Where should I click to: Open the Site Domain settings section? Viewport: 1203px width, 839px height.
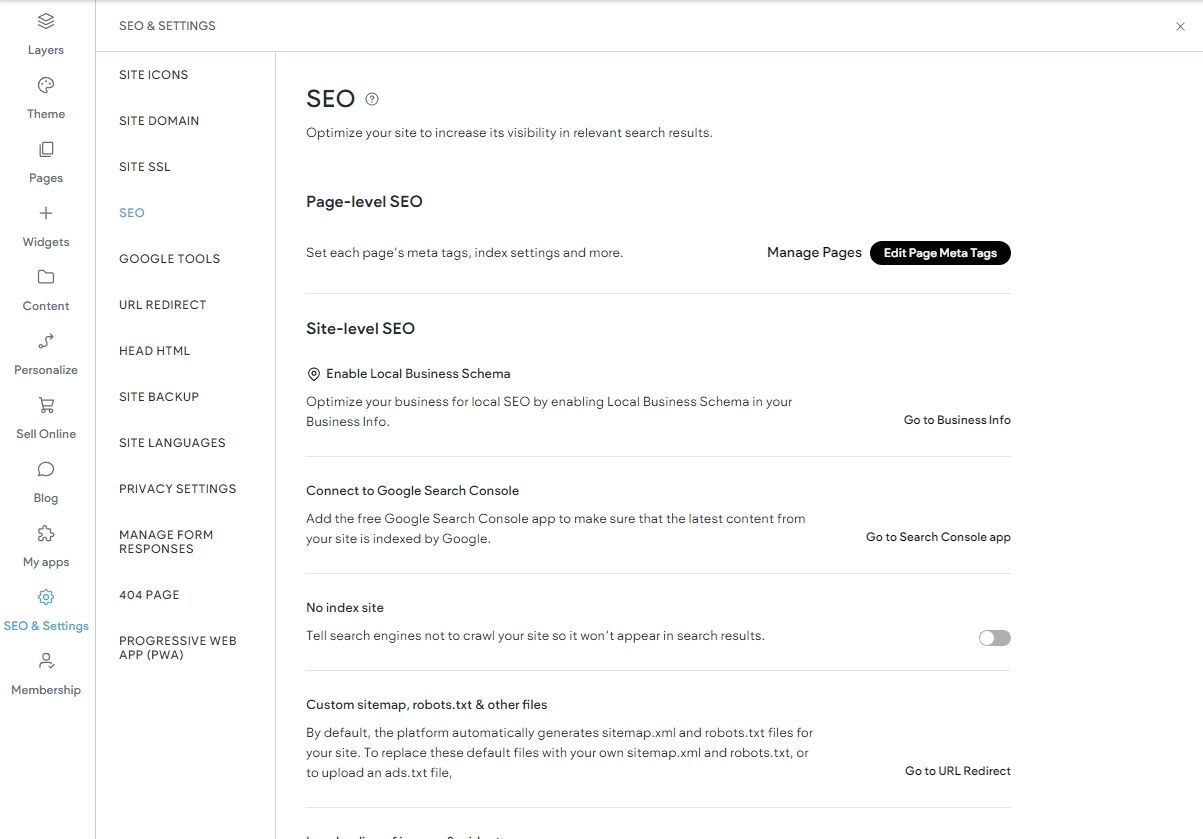pos(158,120)
